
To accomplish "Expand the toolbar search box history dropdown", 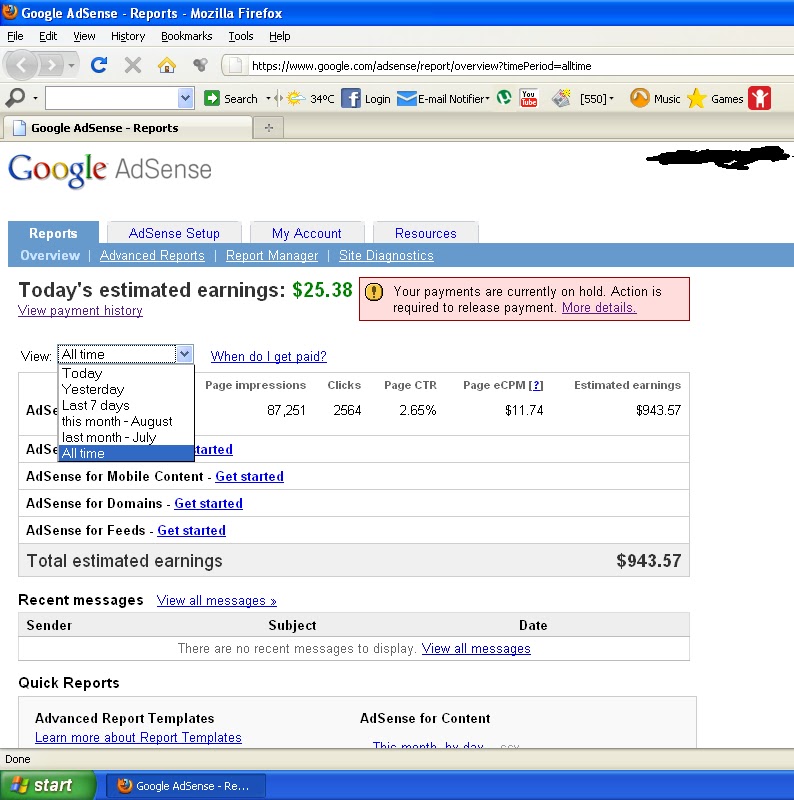I will pos(186,98).
